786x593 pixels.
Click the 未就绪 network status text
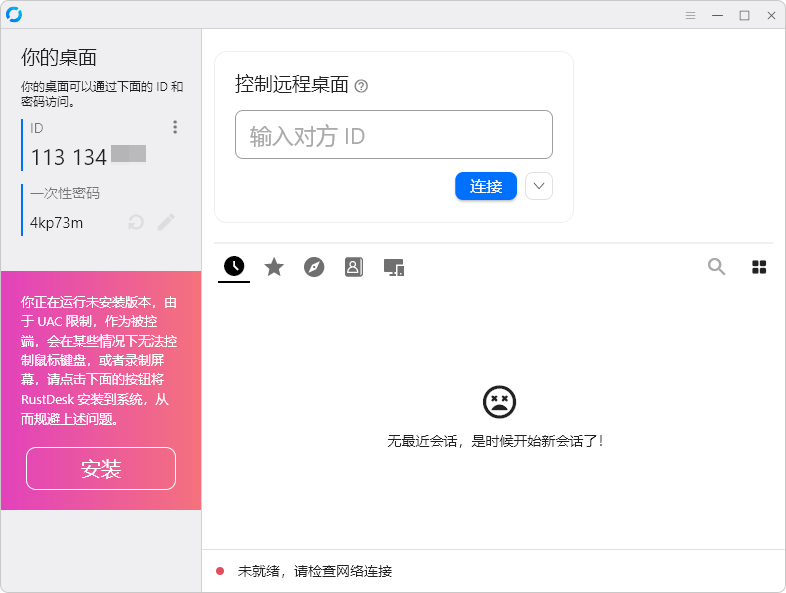click(315, 571)
